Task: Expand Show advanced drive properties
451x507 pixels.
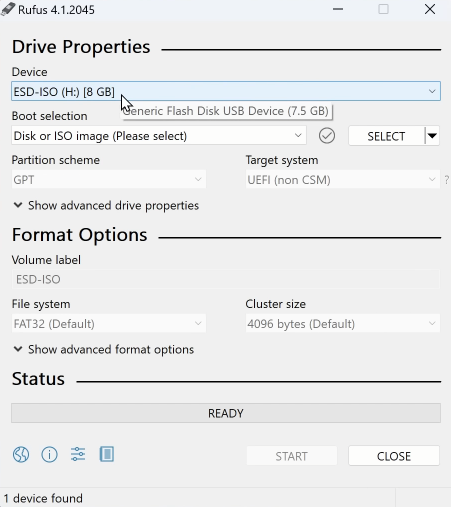Action: pyautogui.click(x=106, y=205)
